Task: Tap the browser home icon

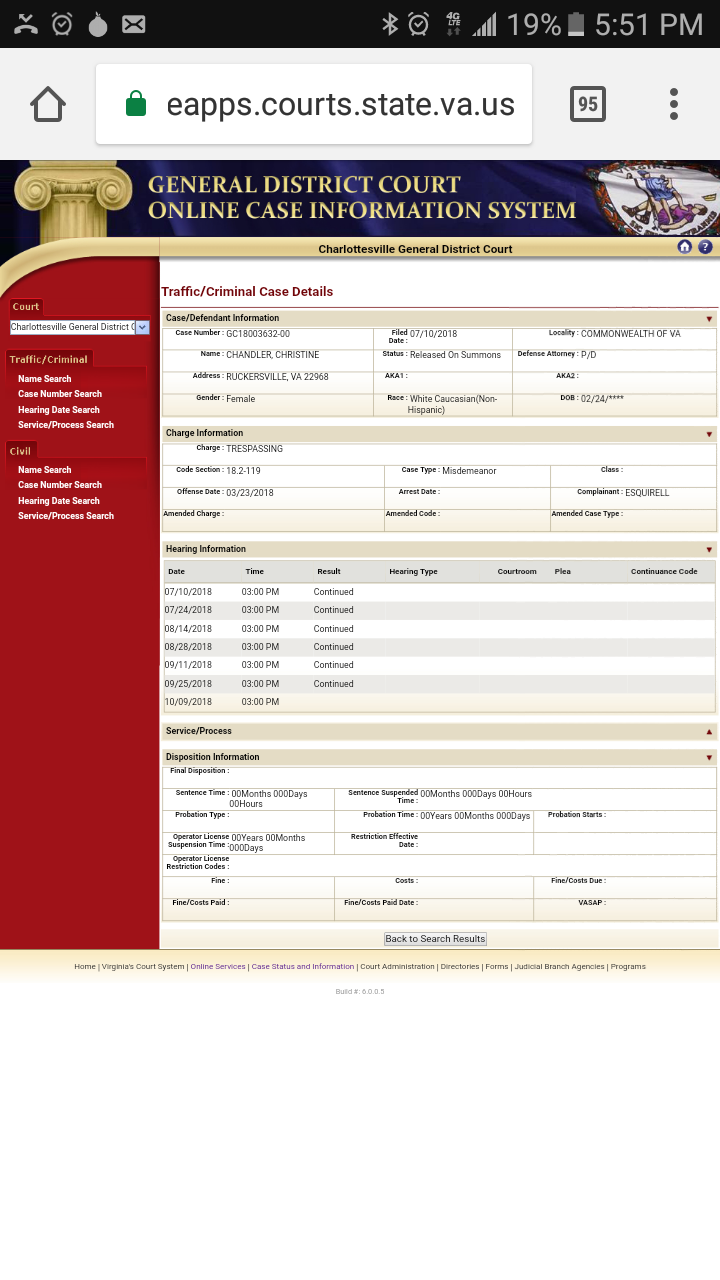Action: (x=48, y=104)
